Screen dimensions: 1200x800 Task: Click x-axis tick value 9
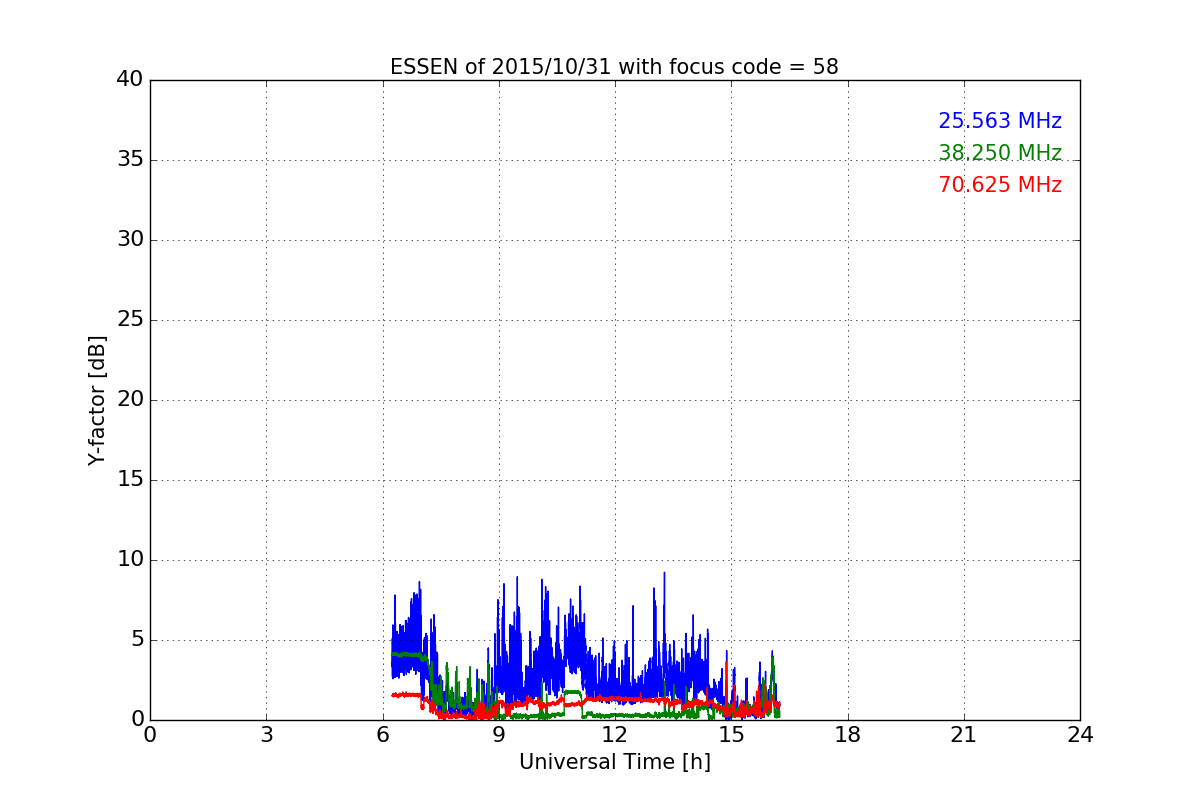(x=499, y=734)
